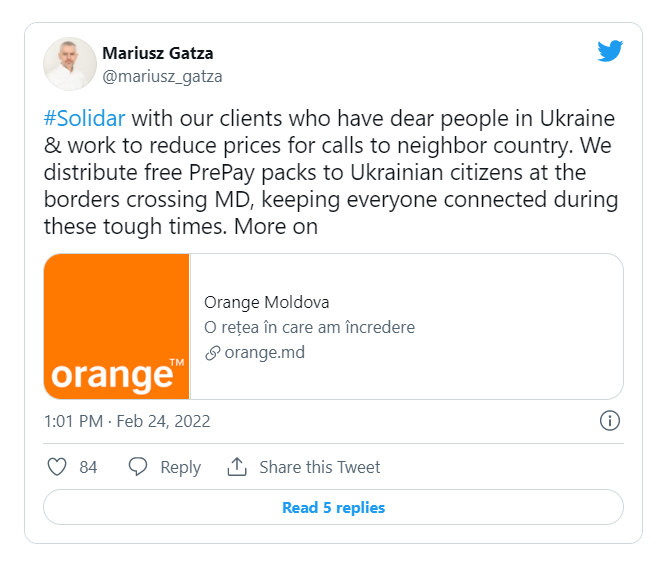Click the chain link icon beside orange.md
This screenshot has width=666, height=562.
[x=212, y=353]
